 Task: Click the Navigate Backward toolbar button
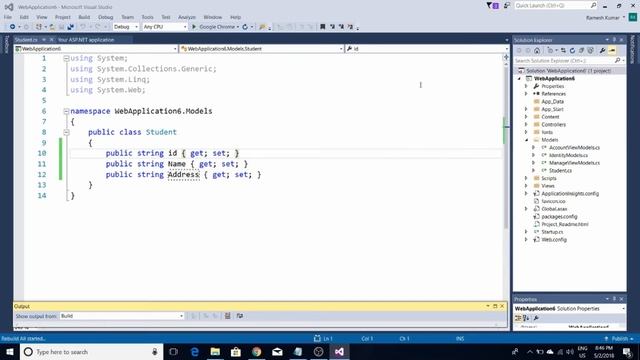coord(13,27)
